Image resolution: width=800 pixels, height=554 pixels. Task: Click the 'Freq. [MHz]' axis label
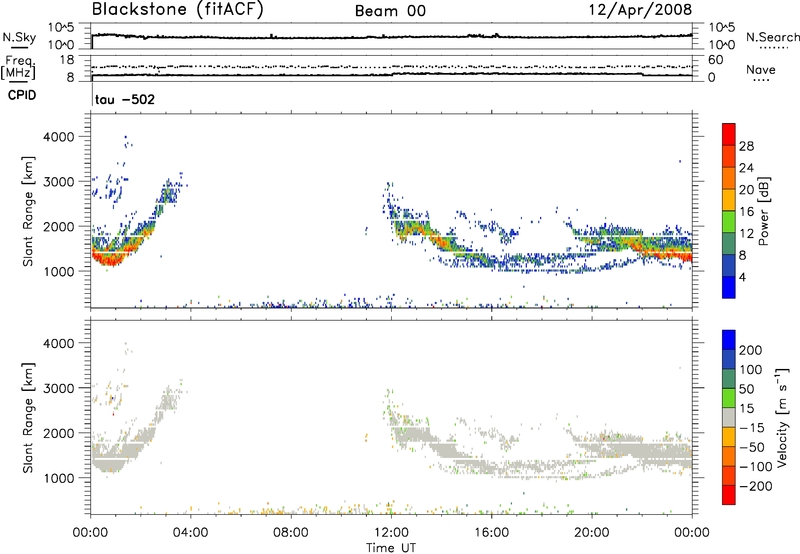(x=18, y=67)
